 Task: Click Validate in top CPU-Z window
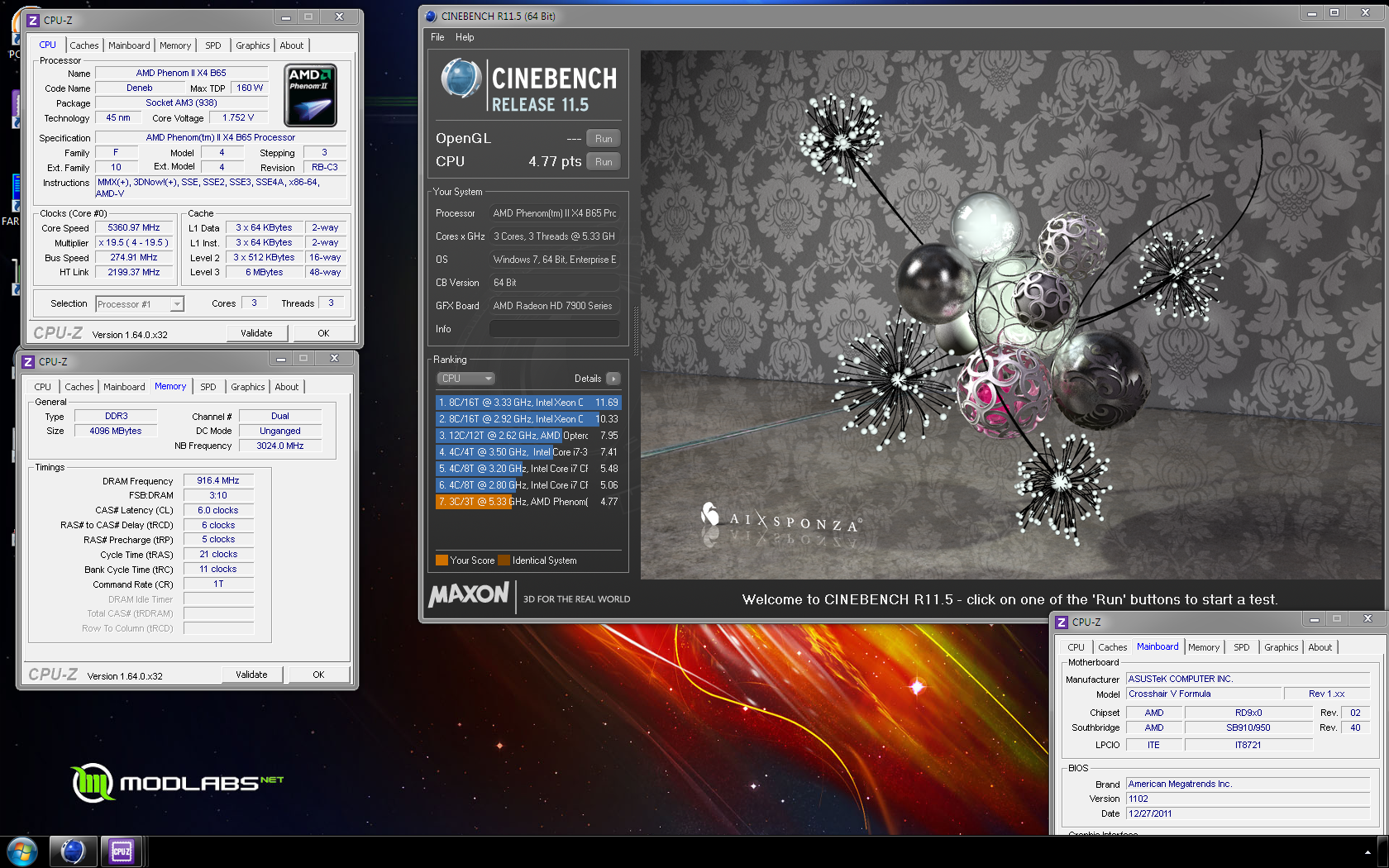(x=256, y=333)
